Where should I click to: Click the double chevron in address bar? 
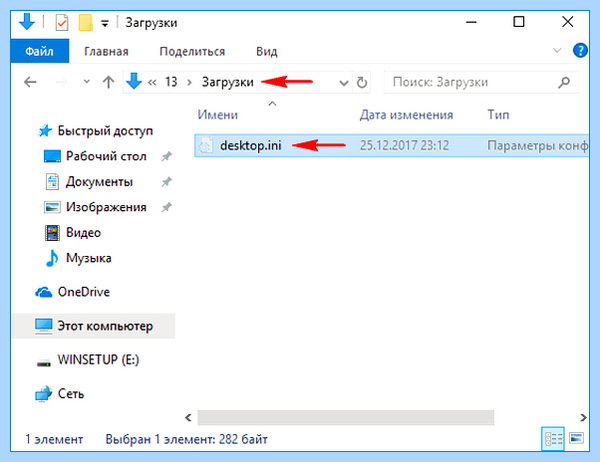coord(152,82)
